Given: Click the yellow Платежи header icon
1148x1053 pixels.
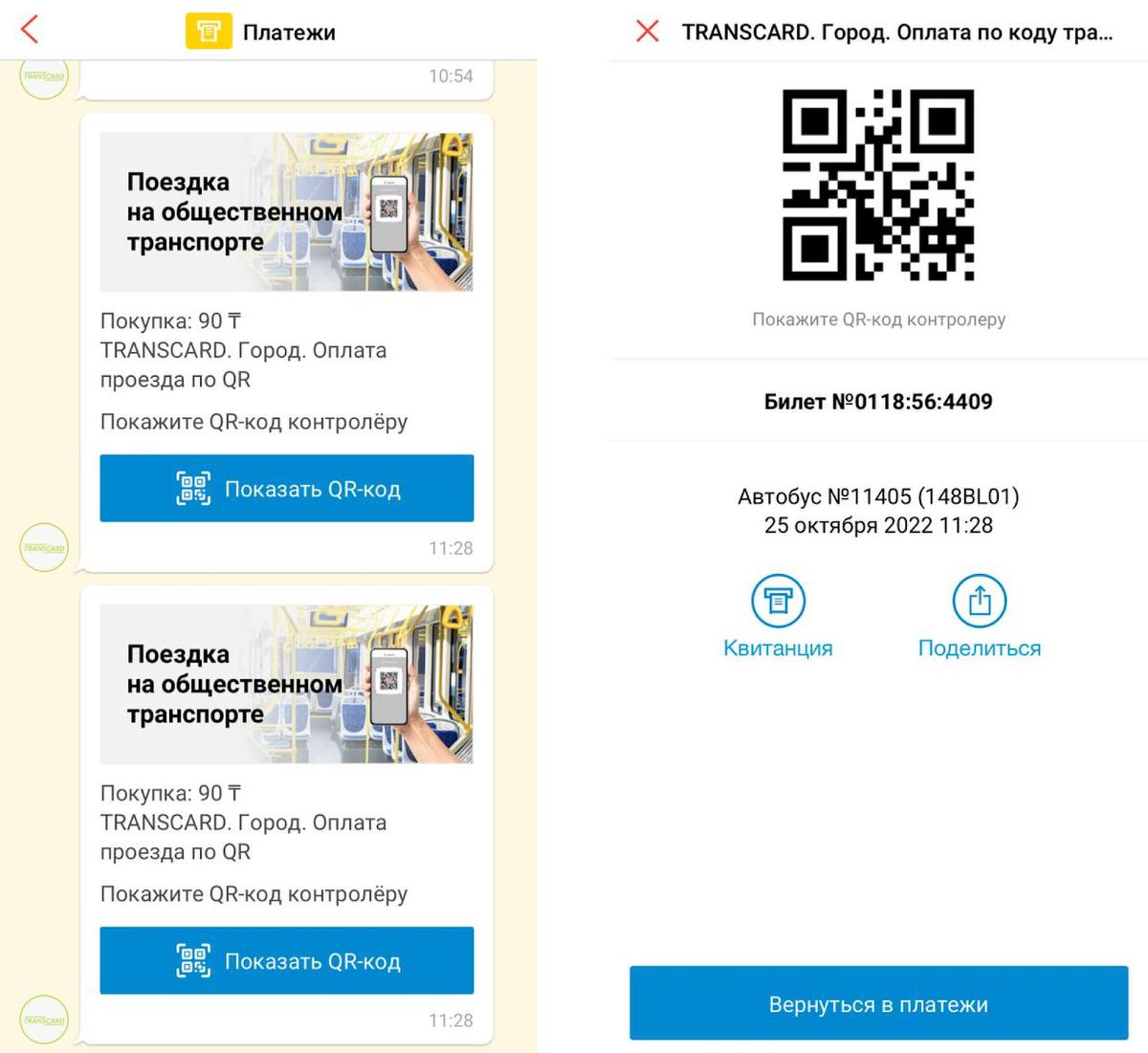Looking at the screenshot, I should click(209, 32).
